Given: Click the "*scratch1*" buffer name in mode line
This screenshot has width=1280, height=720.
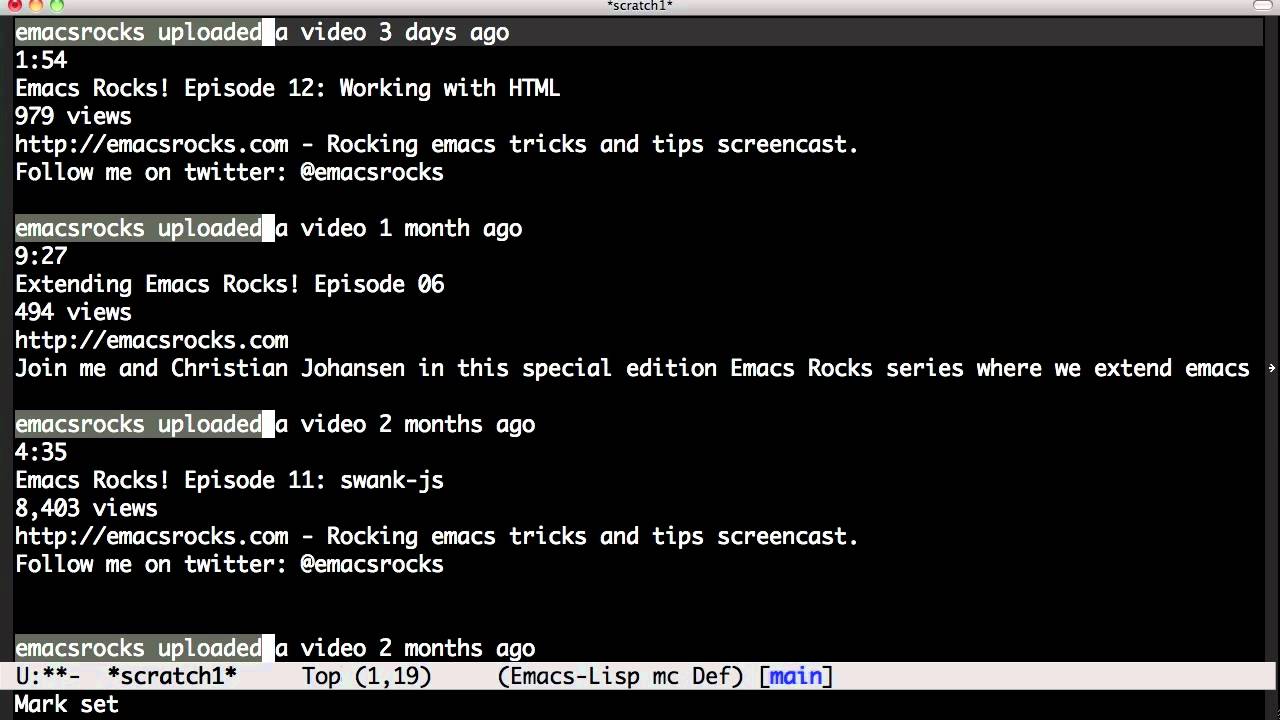Looking at the screenshot, I should (x=172, y=676).
